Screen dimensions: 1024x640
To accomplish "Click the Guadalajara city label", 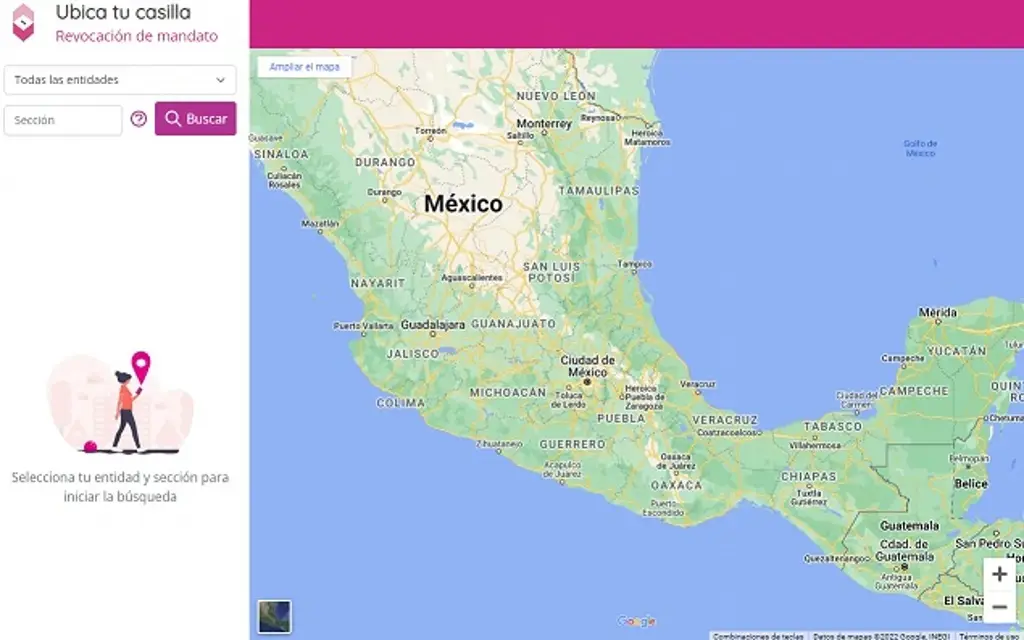I will point(432,324).
